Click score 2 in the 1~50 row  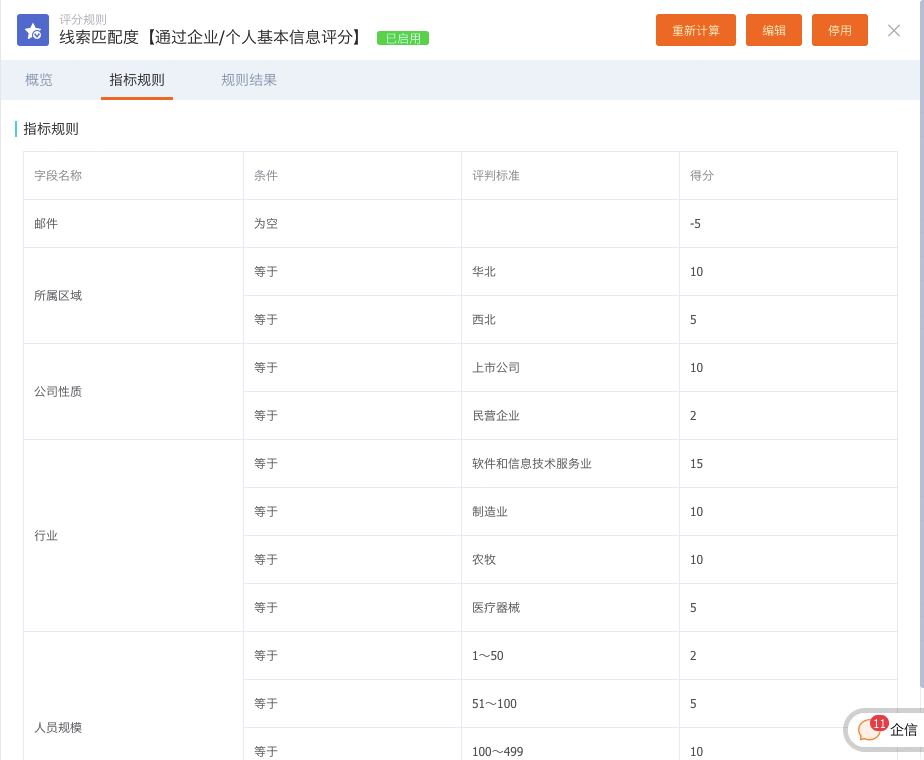(788, 656)
